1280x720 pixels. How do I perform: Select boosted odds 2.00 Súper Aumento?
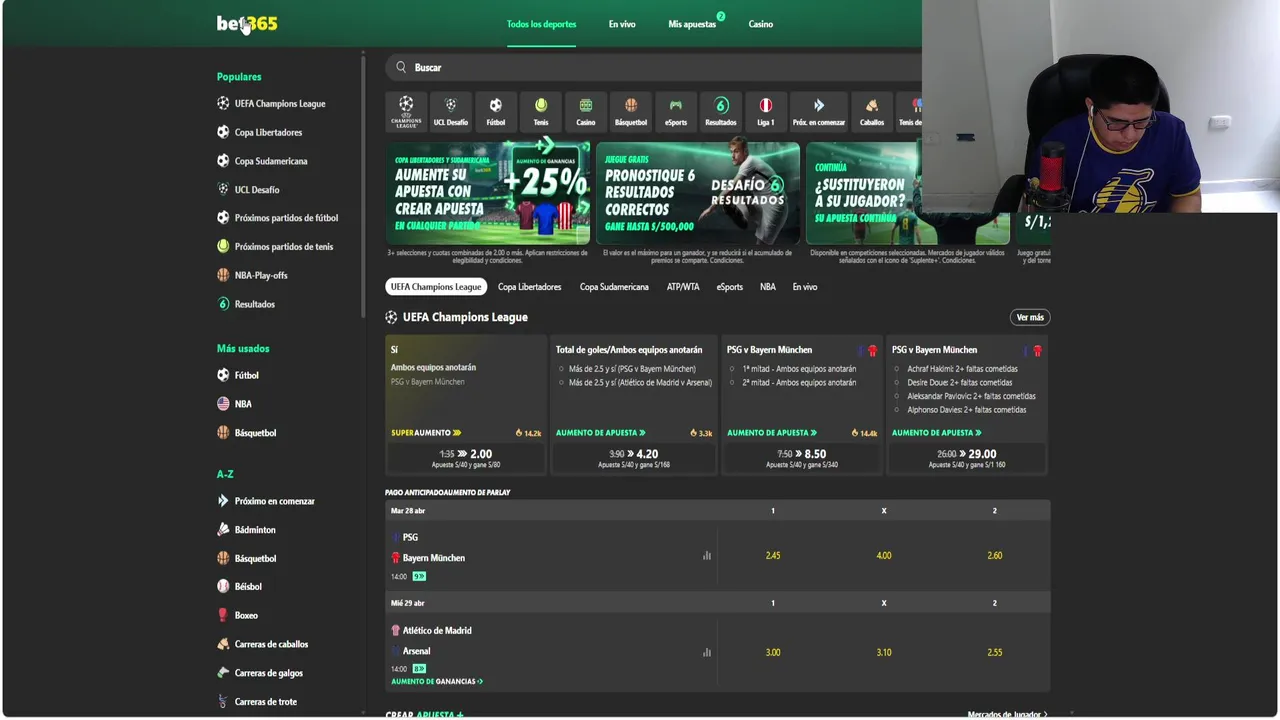466,457
